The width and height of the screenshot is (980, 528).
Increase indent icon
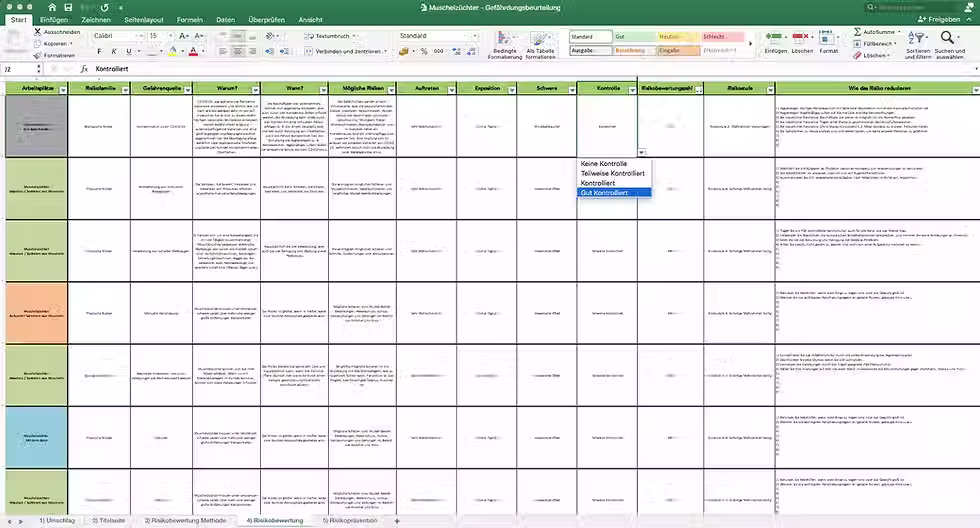pos(284,51)
